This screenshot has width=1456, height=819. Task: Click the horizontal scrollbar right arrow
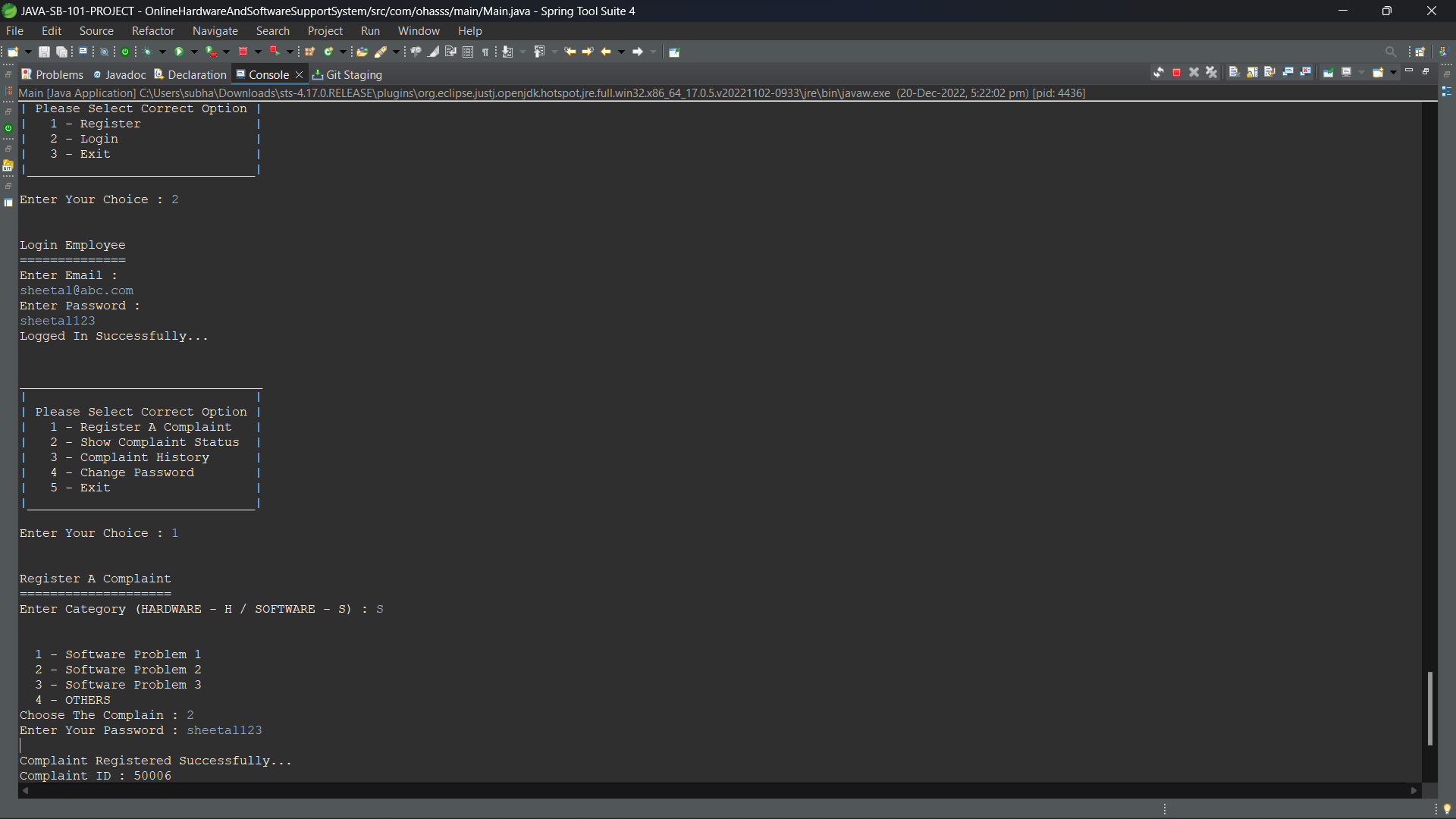1414,790
